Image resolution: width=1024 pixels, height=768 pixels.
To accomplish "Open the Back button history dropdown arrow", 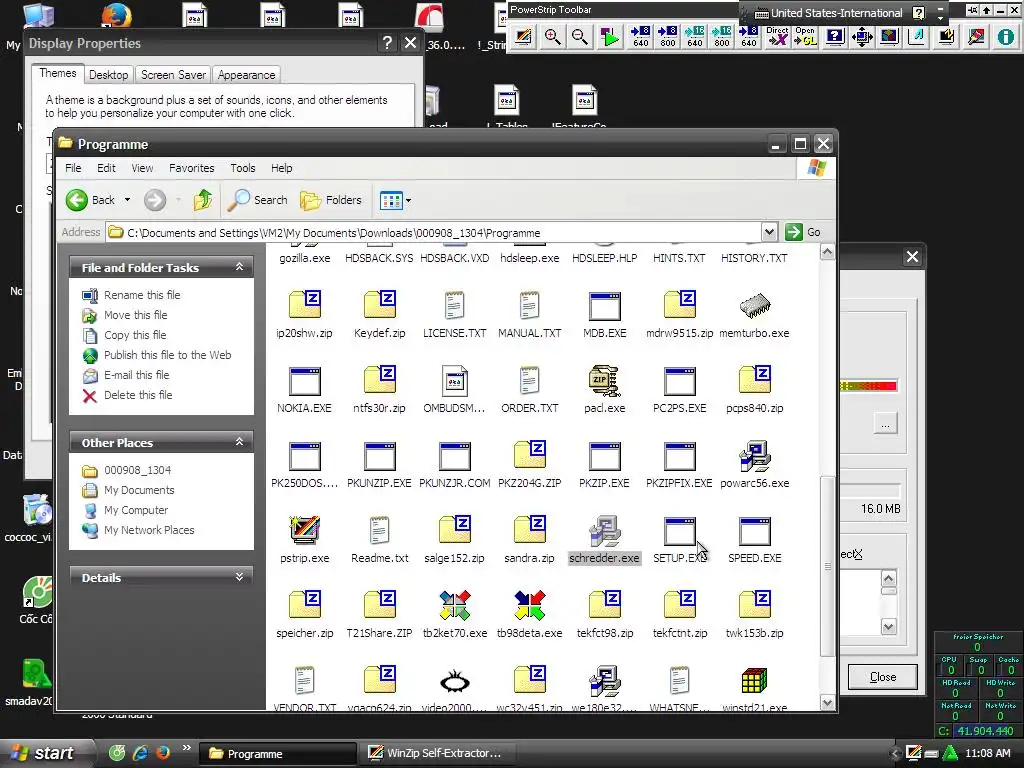I will pos(127,200).
